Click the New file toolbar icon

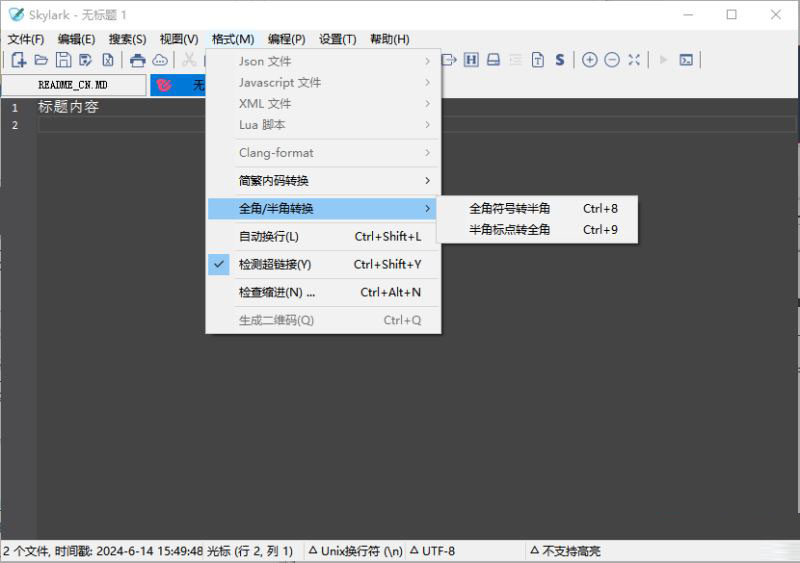tap(18, 60)
